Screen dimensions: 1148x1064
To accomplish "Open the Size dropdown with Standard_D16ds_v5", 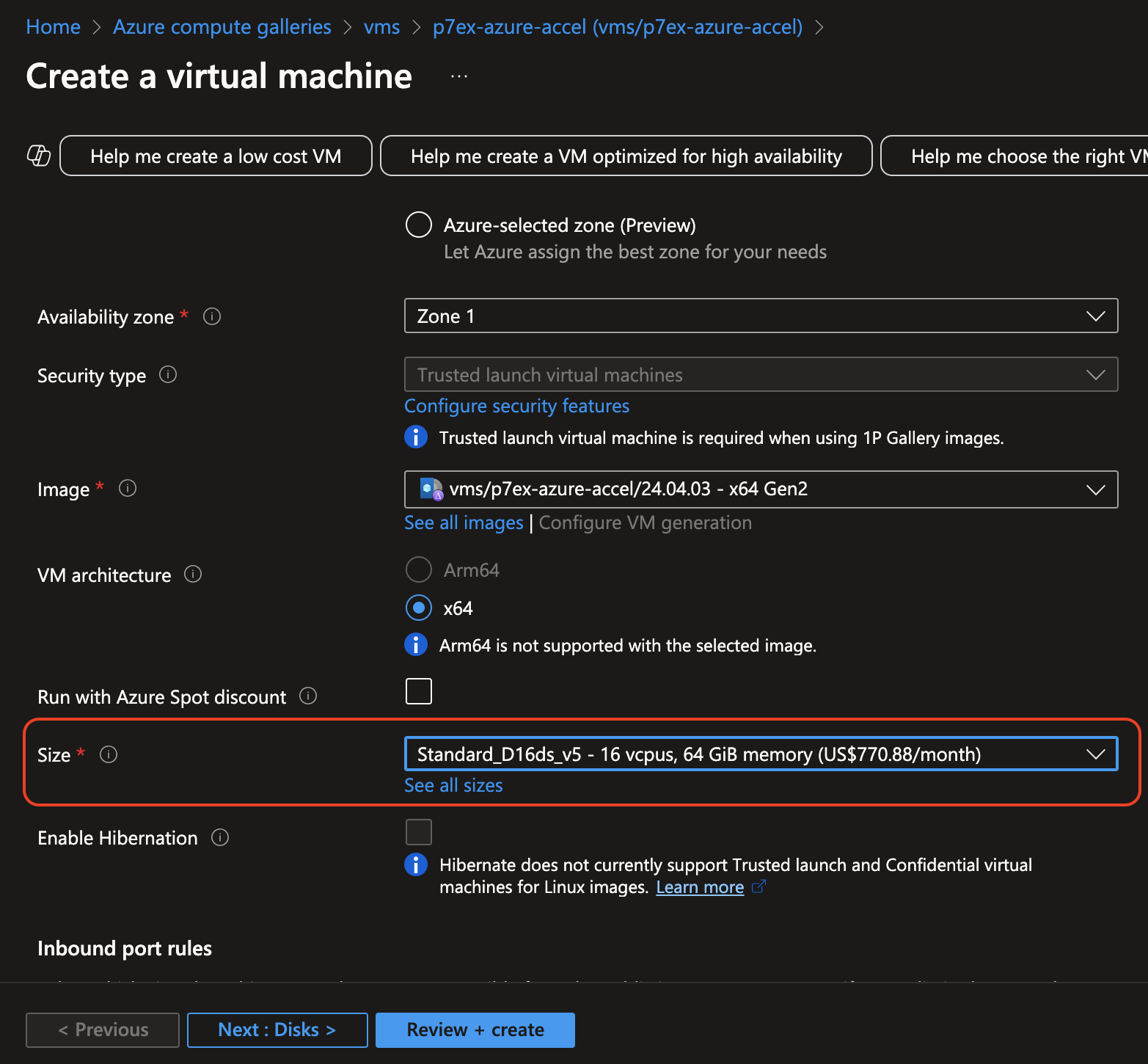I will click(761, 754).
